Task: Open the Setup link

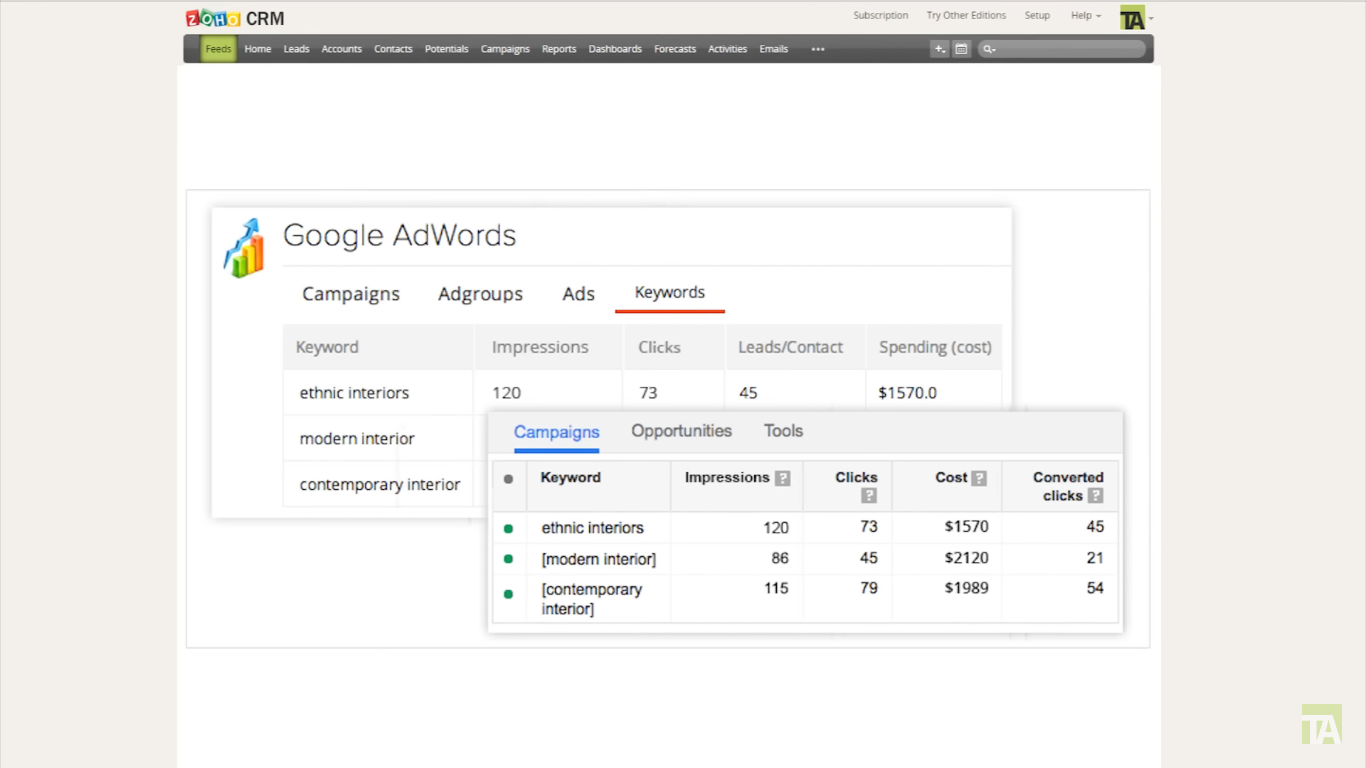Action: [1037, 15]
